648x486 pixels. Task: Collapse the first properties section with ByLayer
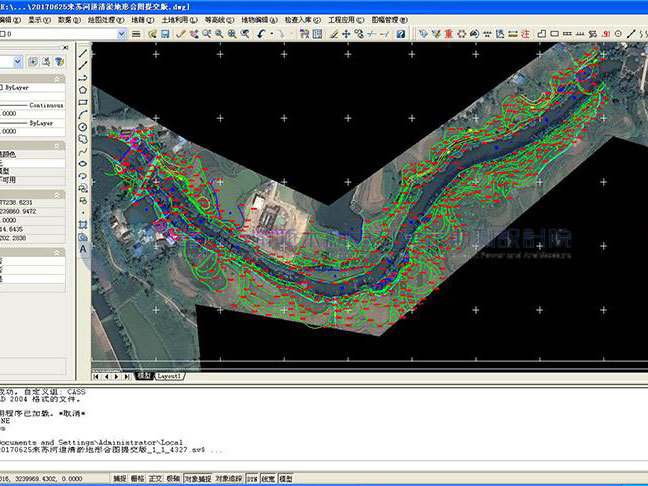[x=57, y=79]
